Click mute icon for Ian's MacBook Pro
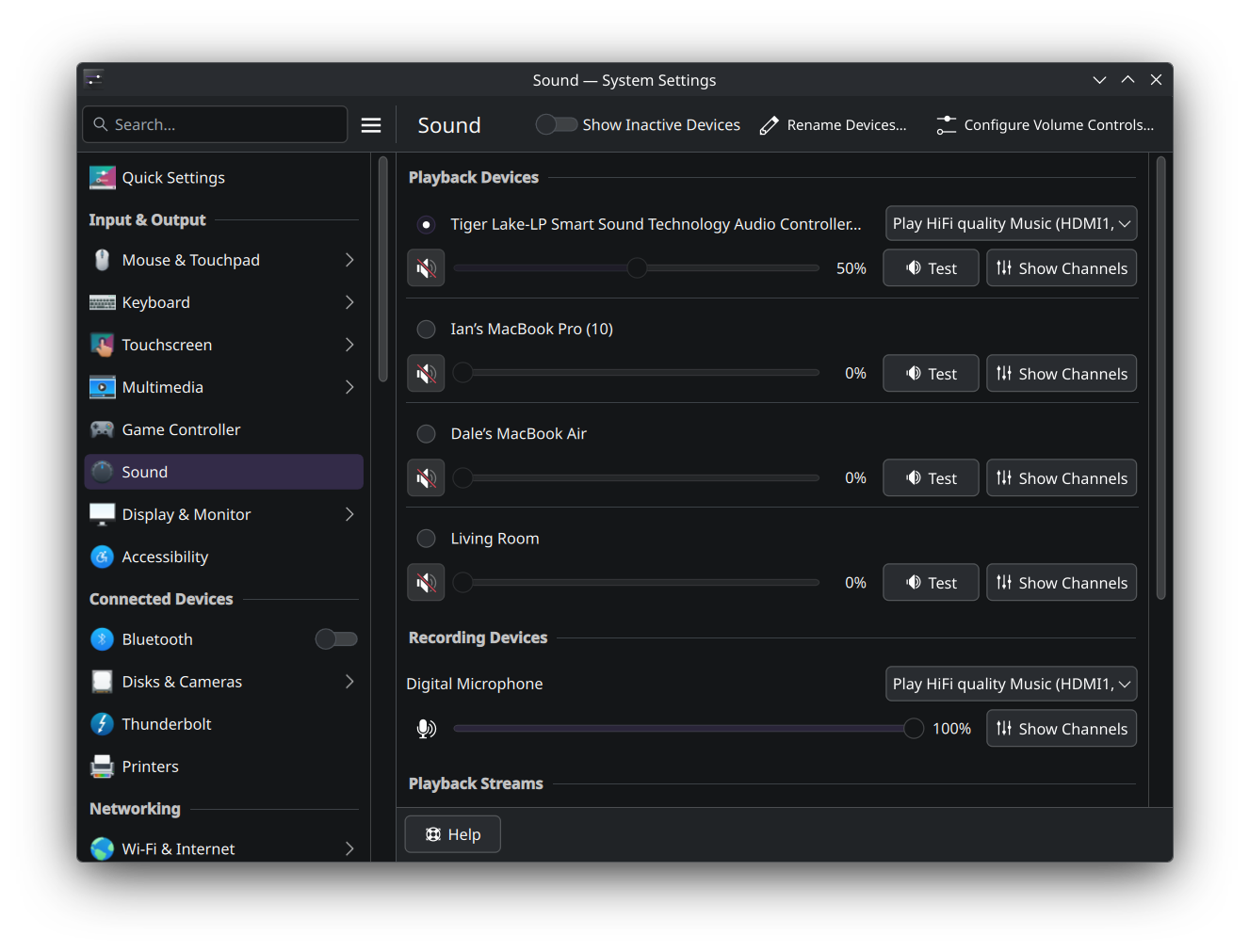The width and height of the screenshot is (1249, 952). 426,374
